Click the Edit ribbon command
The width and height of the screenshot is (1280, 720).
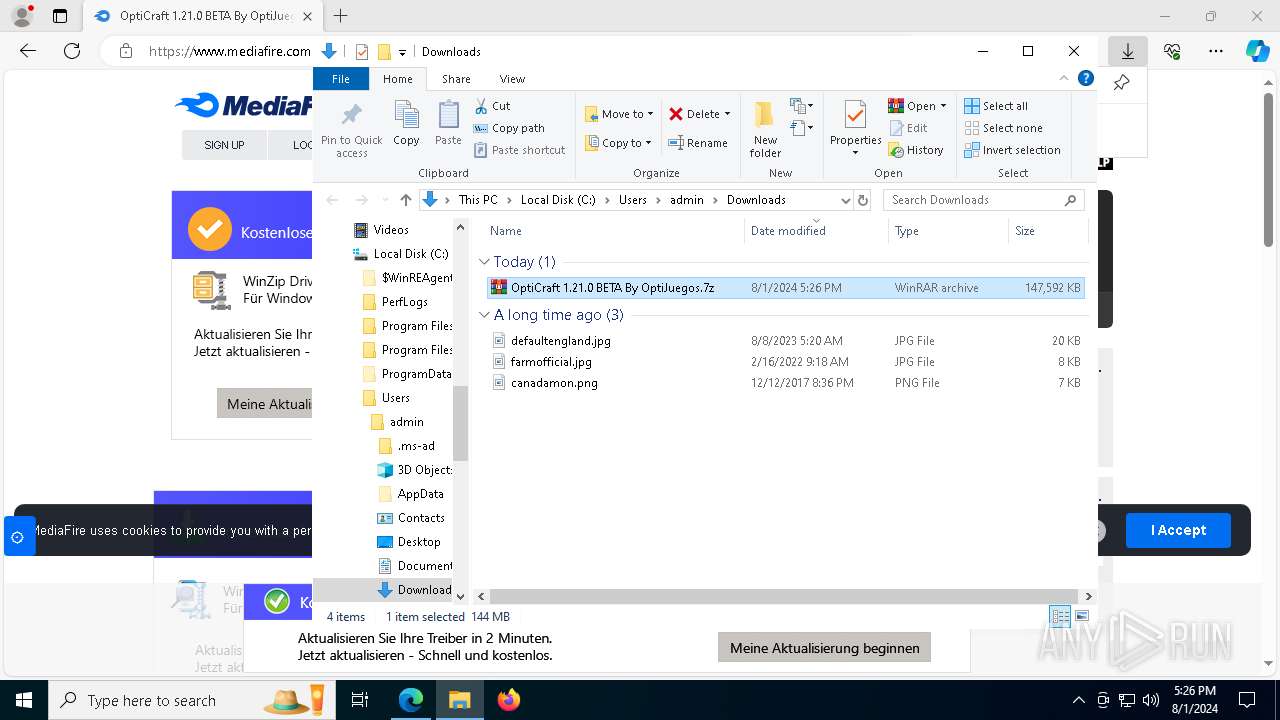pos(907,128)
